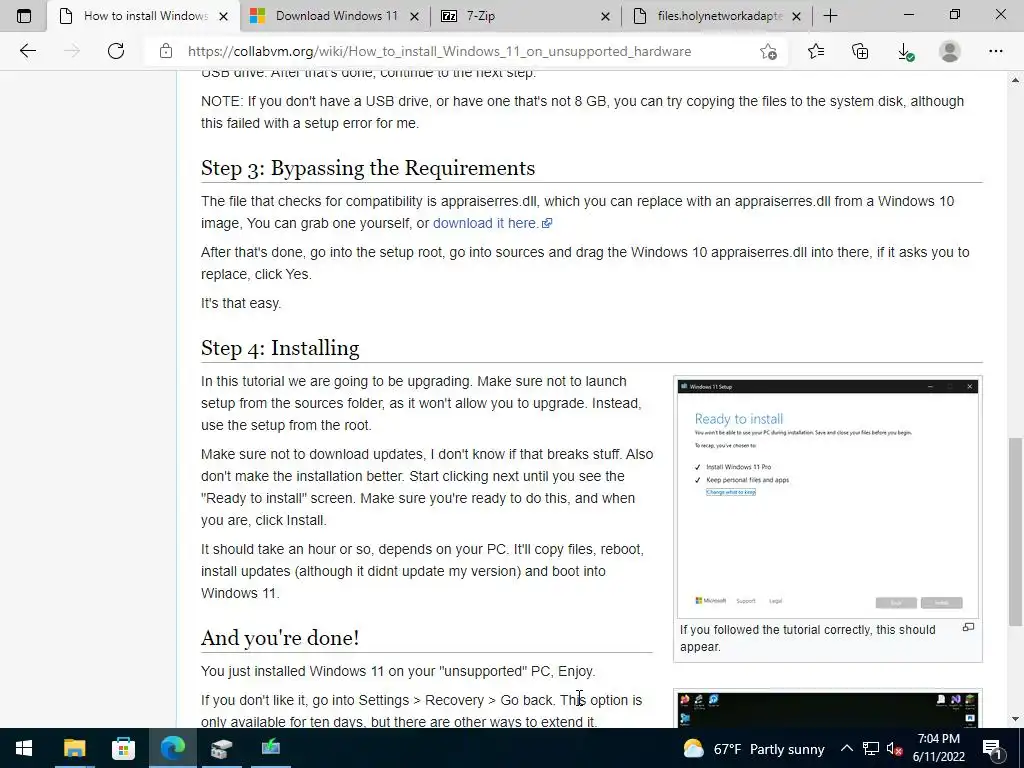This screenshot has width=1024, height=768.
Task: Go back to the previous page
Action: click(27, 51)
